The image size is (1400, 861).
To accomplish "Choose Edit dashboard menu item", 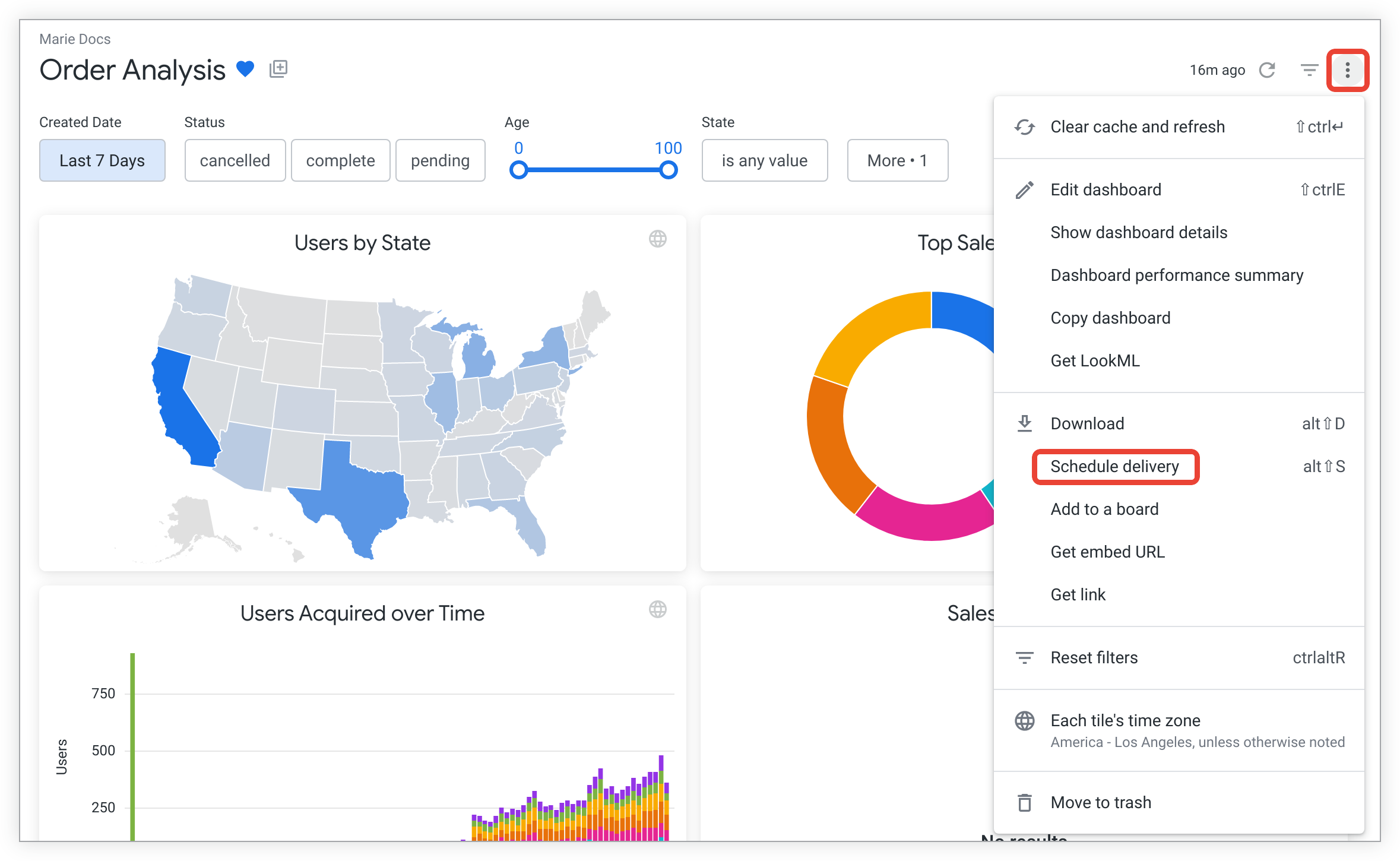I will click(1106, 190).
